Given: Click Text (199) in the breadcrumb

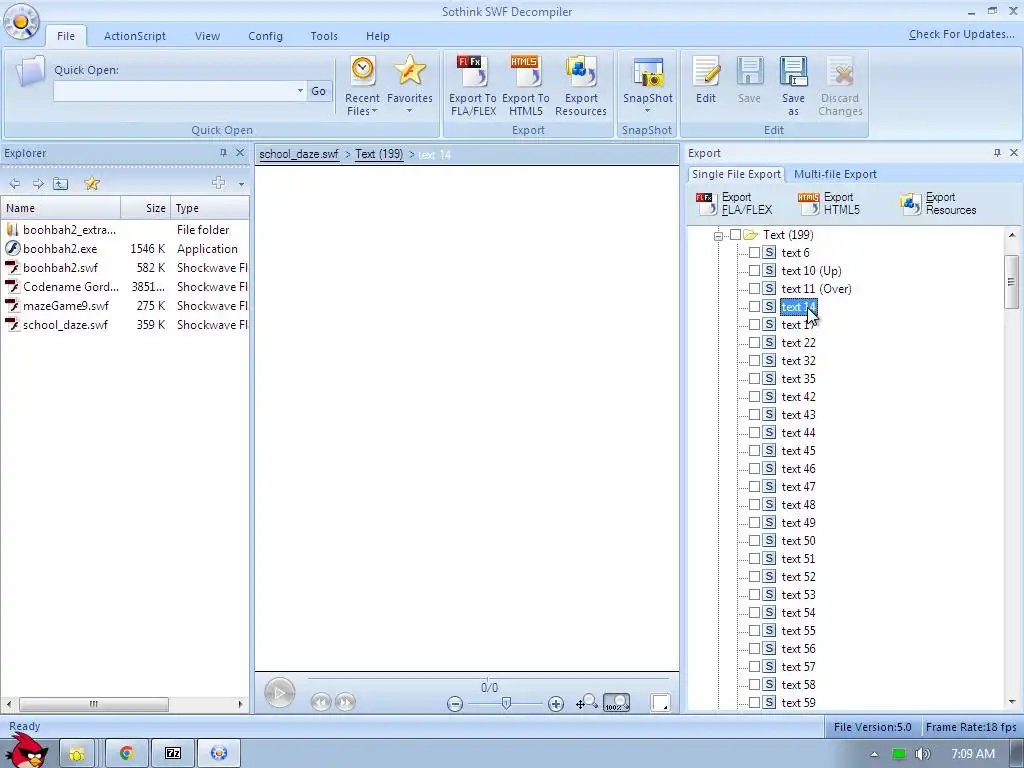Looking at the screenshot, I should coord(379,154).
